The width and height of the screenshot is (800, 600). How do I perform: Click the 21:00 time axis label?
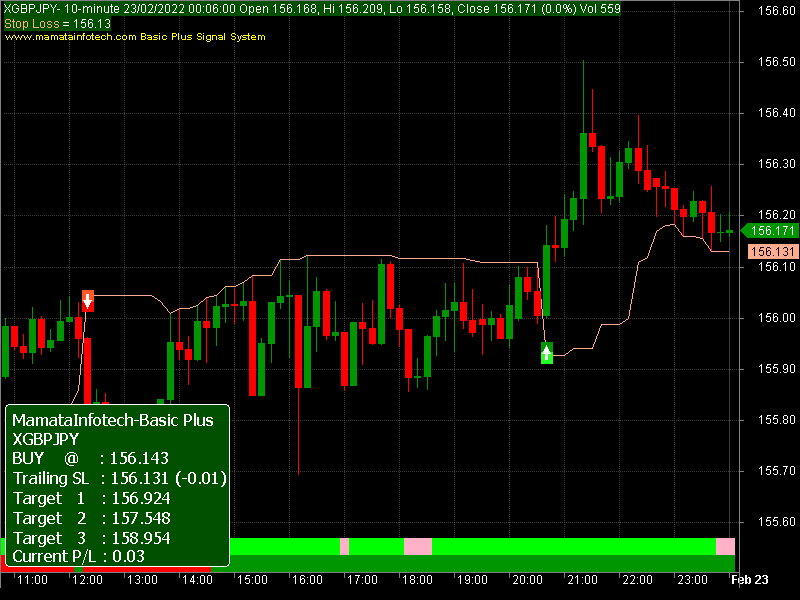click(583, 580)
